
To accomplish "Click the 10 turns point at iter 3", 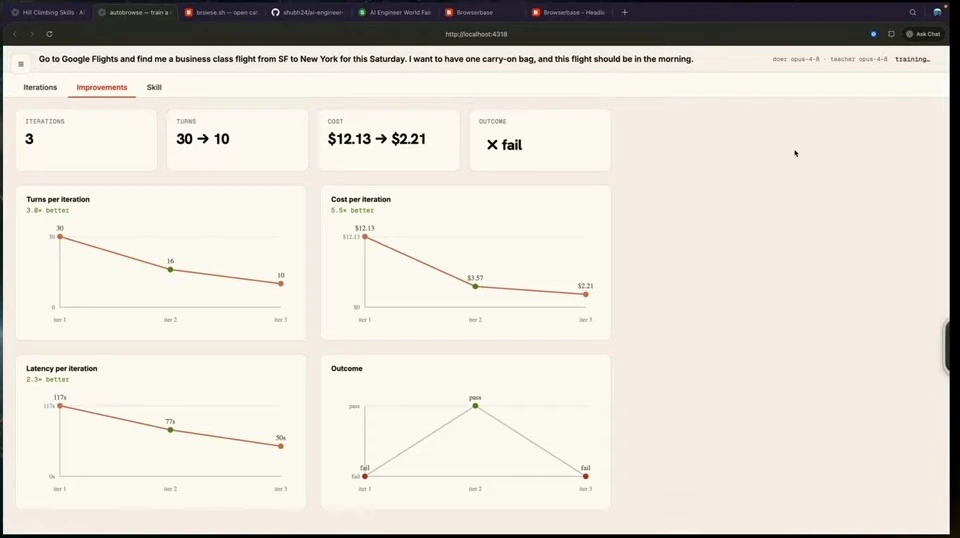I will [281, 284].
